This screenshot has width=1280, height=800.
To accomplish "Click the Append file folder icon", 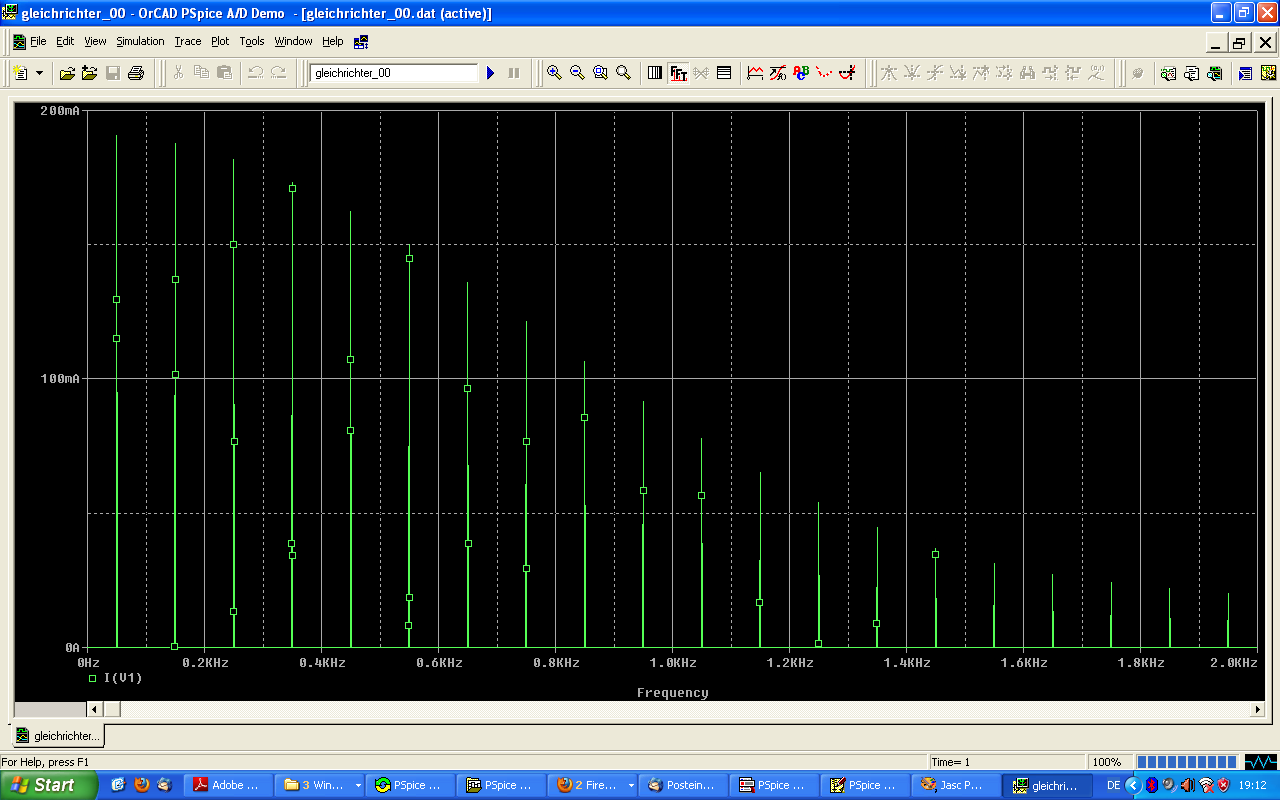I will (90, 73).
